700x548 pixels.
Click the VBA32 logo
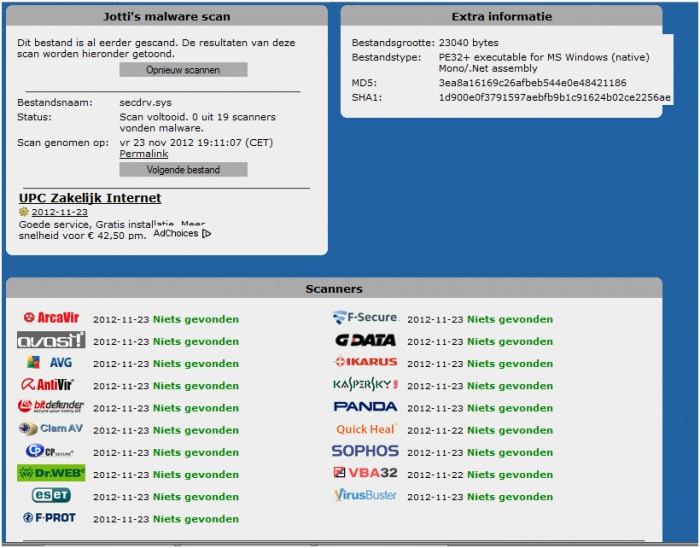[x=366, y=473]
